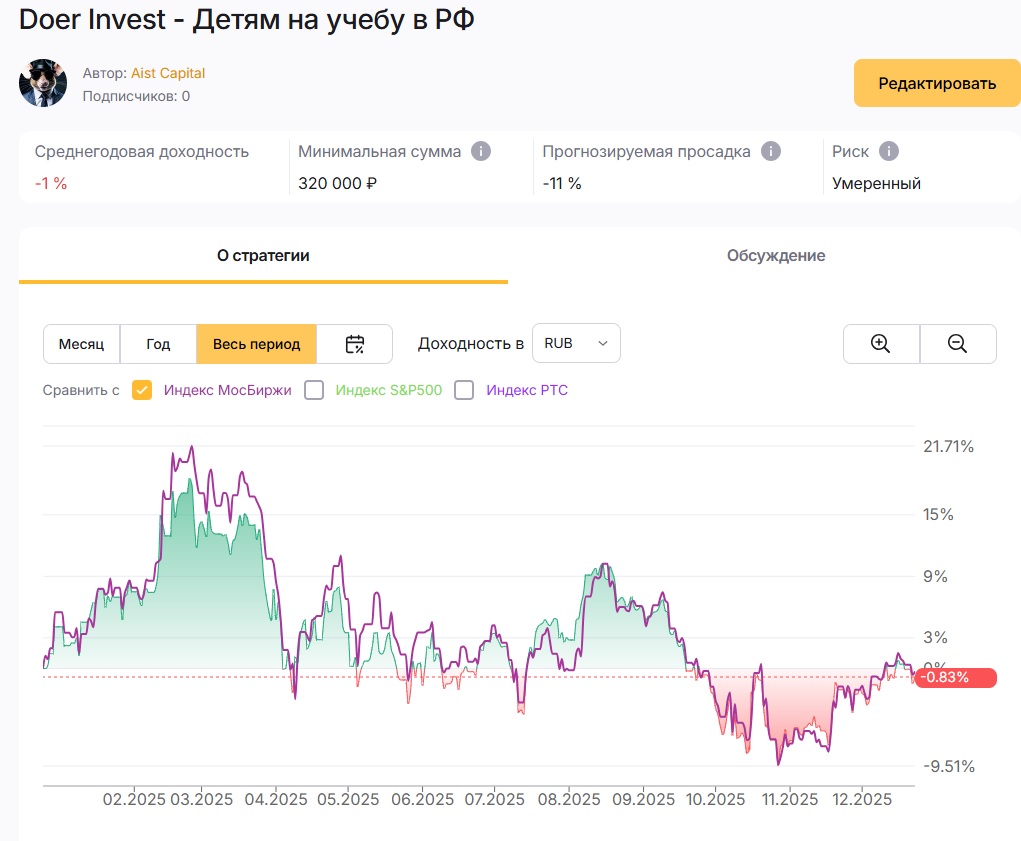The image size is (1021, 841).
Task: Click the 03.2025 label on the chart timeline
Action: pos(201,800)
